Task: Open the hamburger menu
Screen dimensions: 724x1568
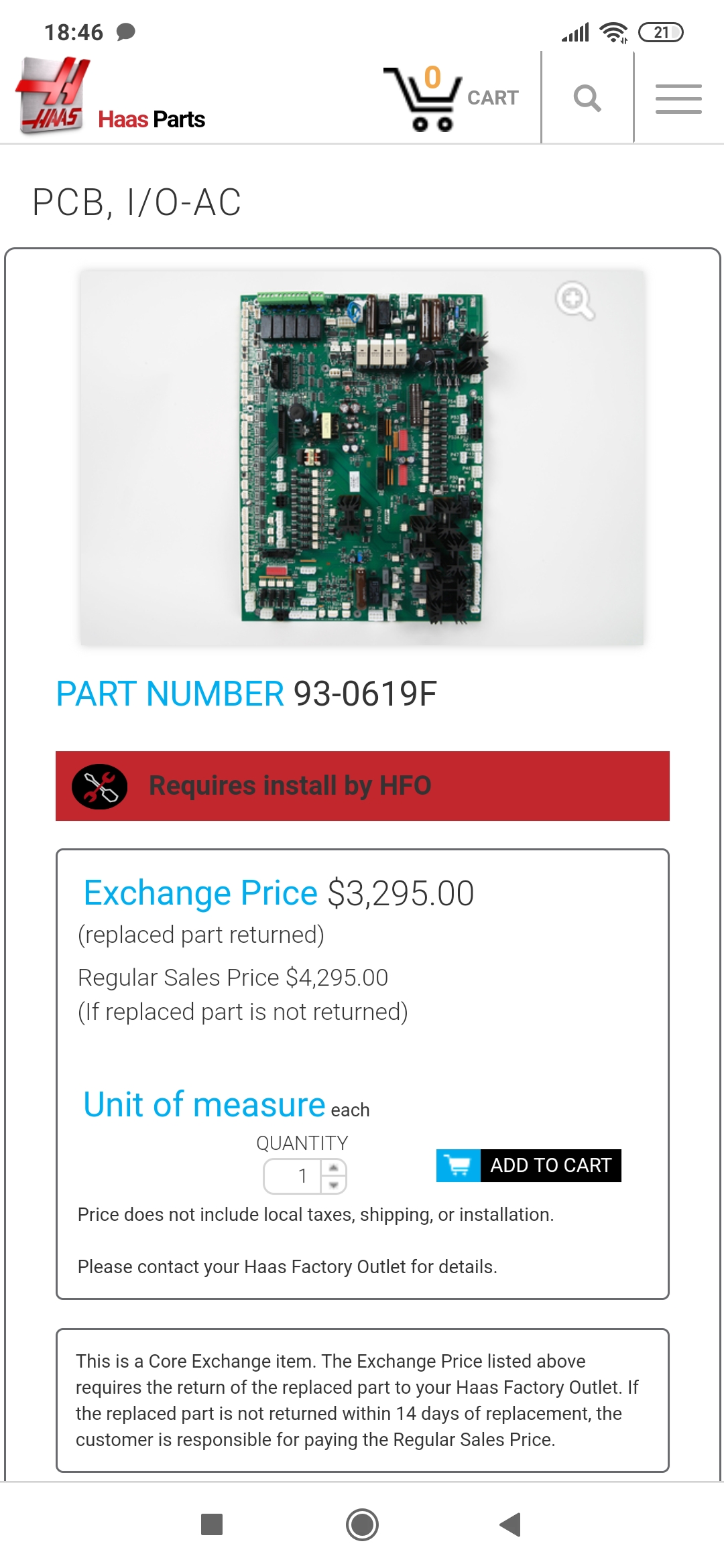Action: coord(678,99)
